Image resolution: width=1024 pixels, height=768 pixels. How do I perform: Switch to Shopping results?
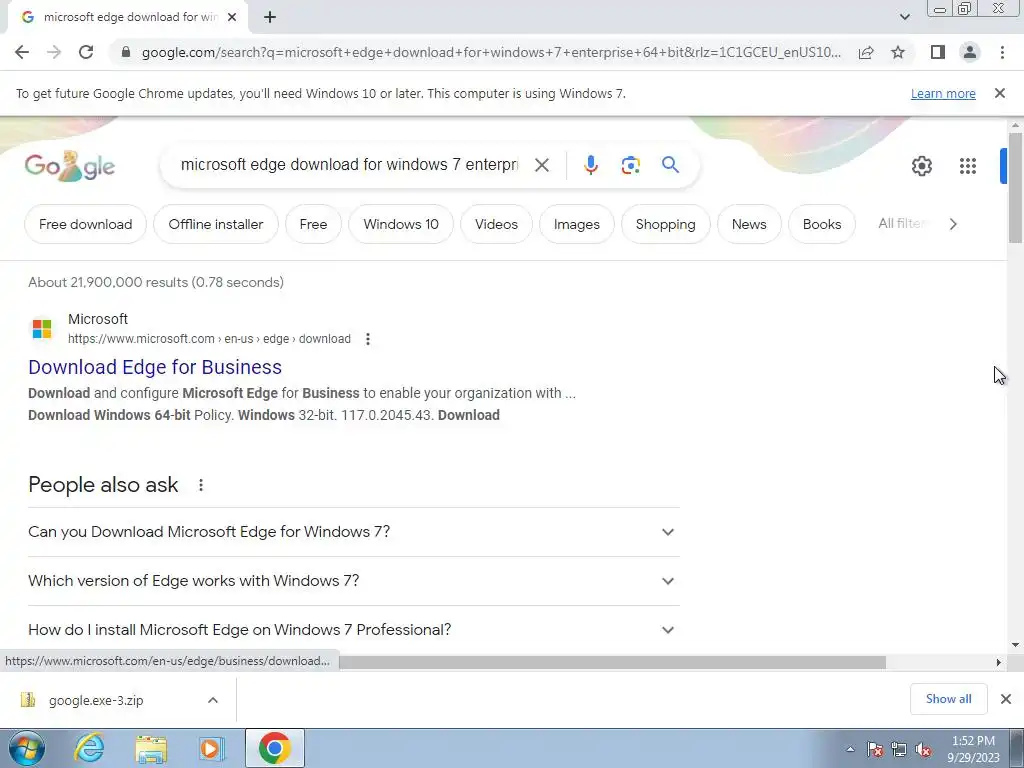point(665,224)
